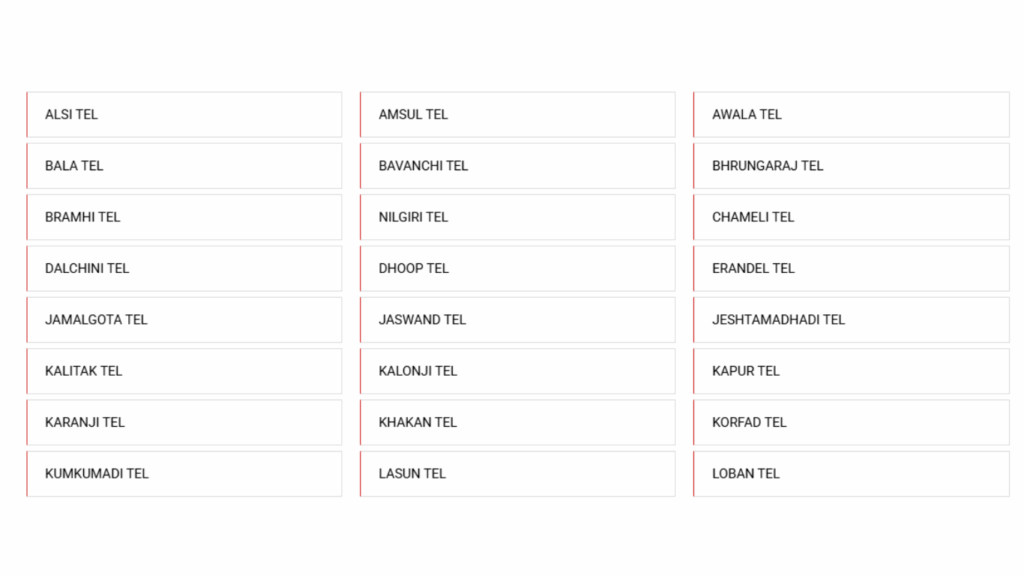This screenshot has width=1024, height=576.
Task: Select JESHTAMADHADI TEL entry
Action: [851, 320]
